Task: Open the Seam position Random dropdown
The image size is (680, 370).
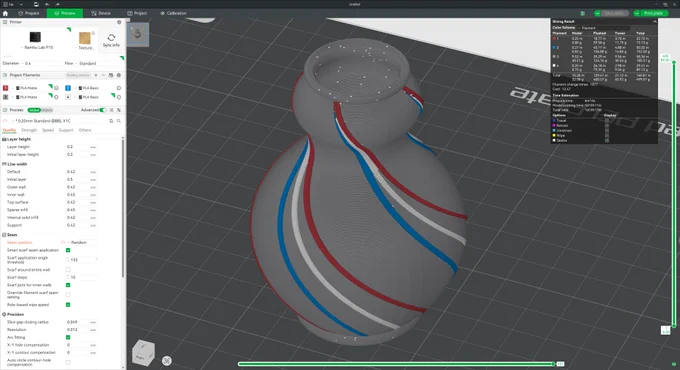Action: (82, 242)
